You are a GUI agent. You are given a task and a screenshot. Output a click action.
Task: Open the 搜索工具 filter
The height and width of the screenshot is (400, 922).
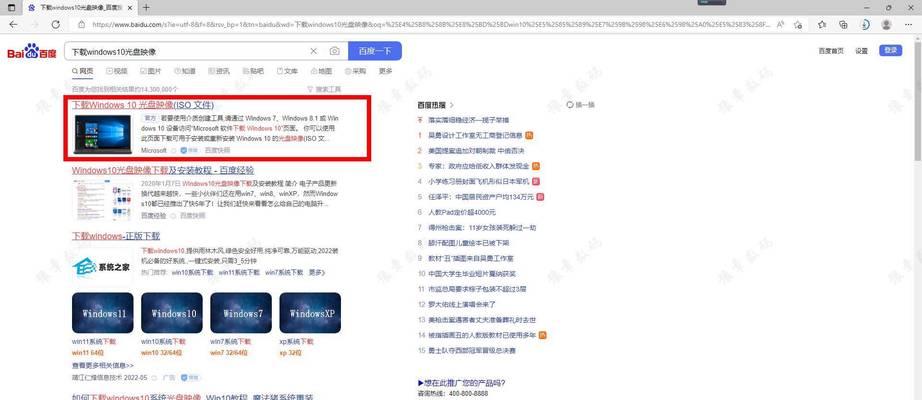[x=324, y=89]
